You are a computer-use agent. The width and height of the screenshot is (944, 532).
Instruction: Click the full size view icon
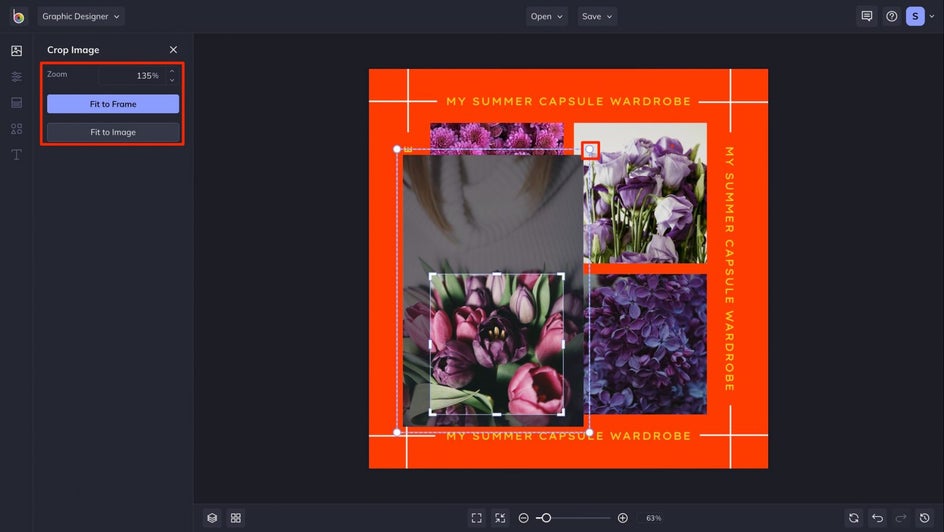(500, 518)
